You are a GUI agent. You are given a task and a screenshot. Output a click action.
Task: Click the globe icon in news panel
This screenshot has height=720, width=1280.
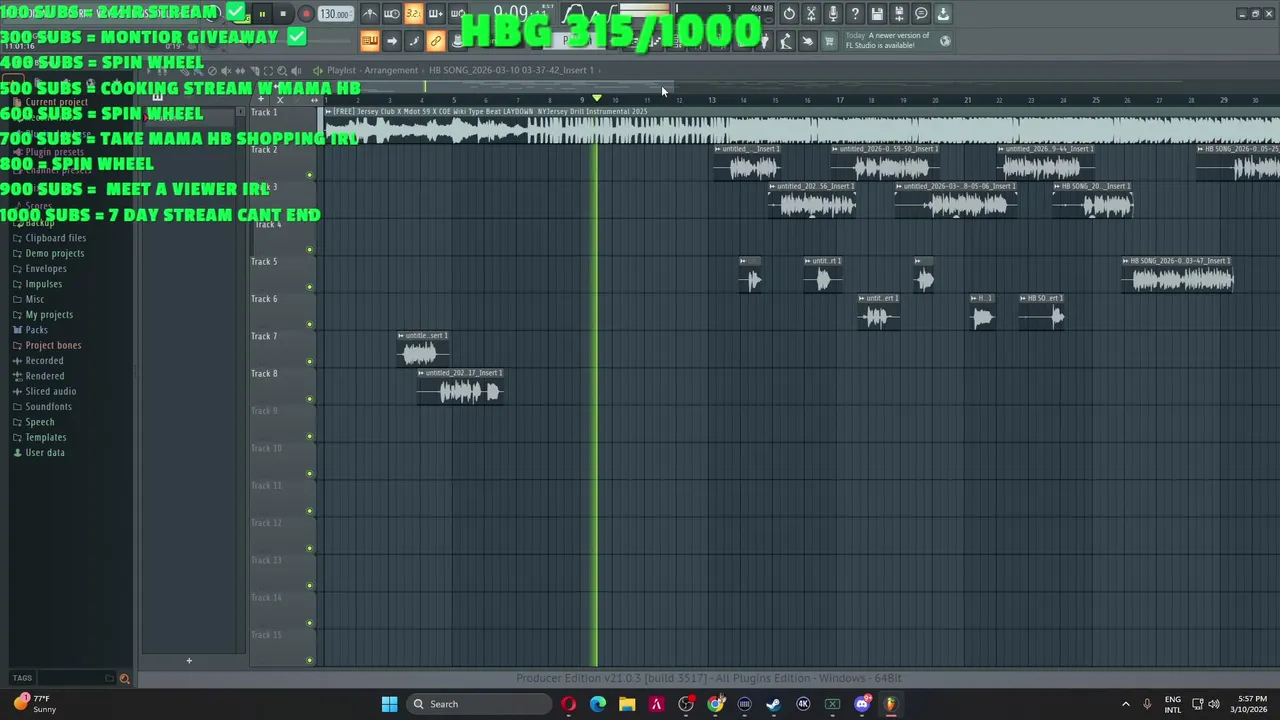[x=945, y=41]
